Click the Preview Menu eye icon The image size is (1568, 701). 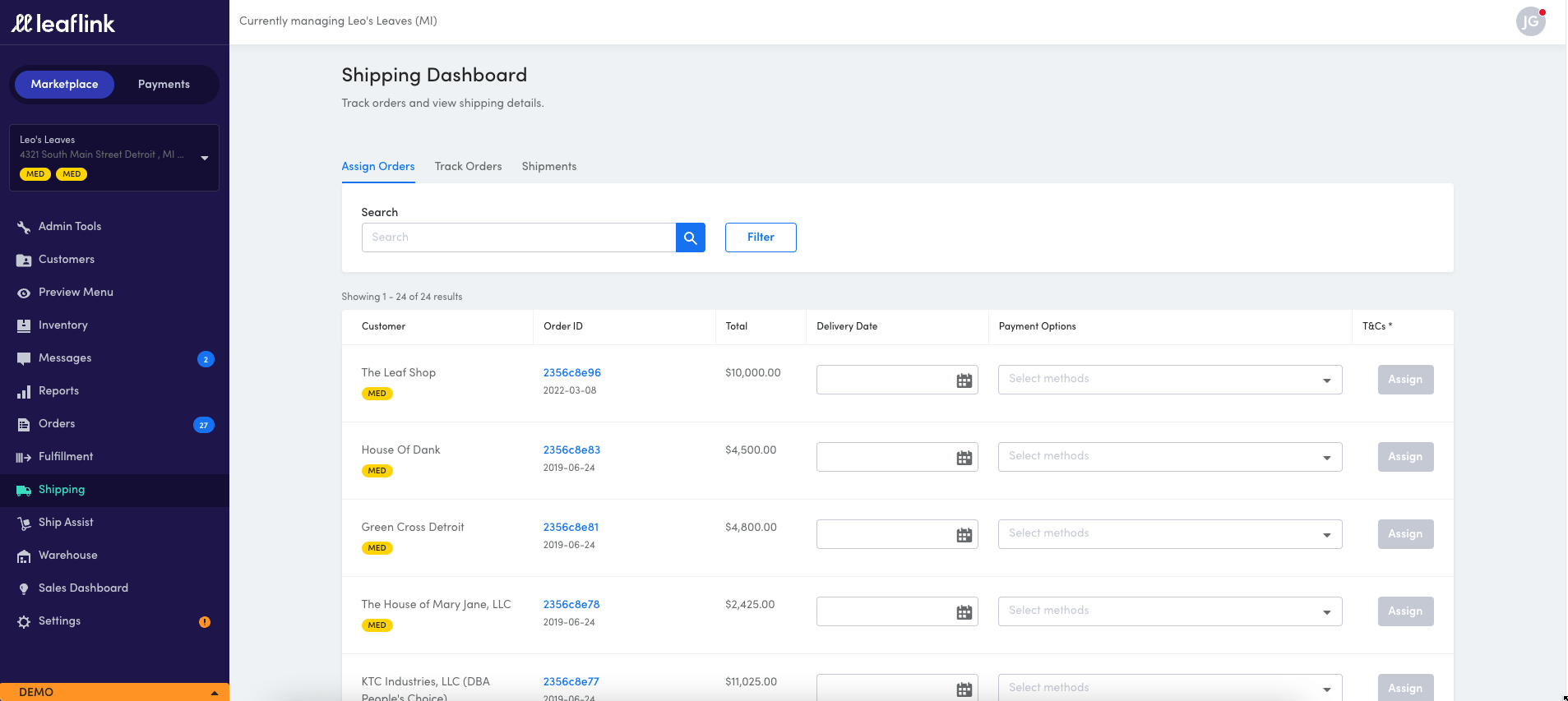pos(24,293)
